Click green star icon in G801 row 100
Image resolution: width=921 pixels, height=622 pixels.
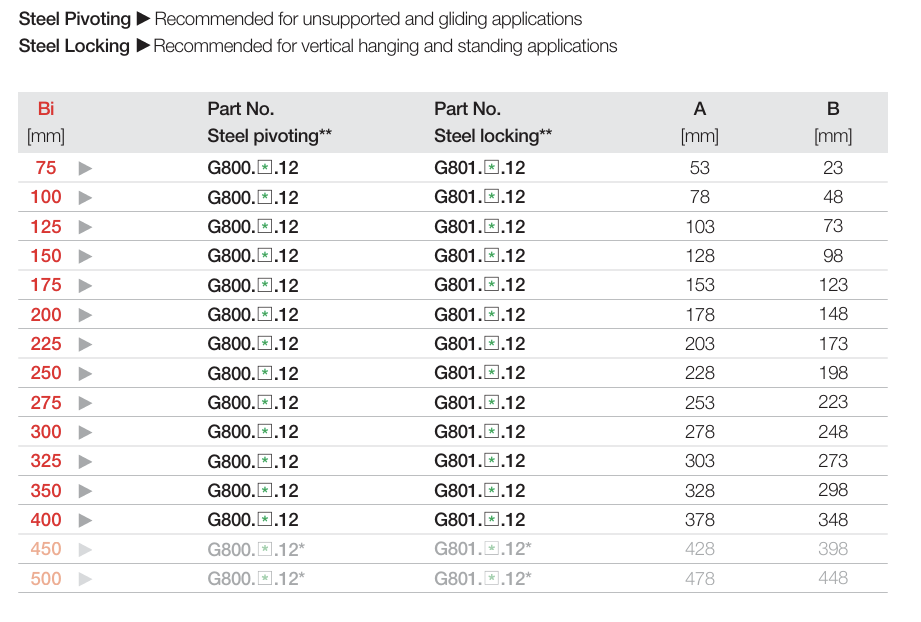point(492,197)
